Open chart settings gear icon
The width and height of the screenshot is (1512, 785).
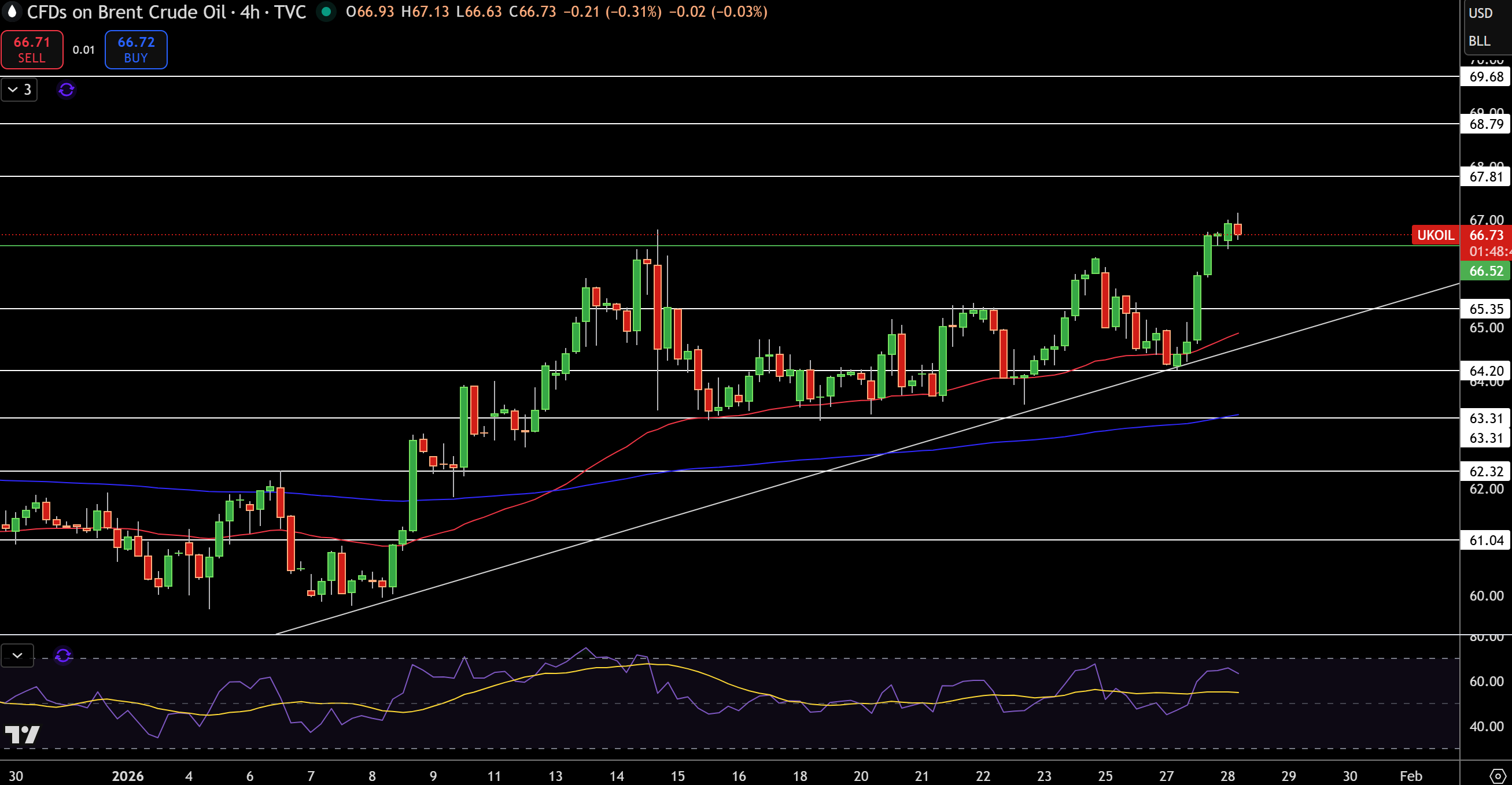coord(1498,776)
